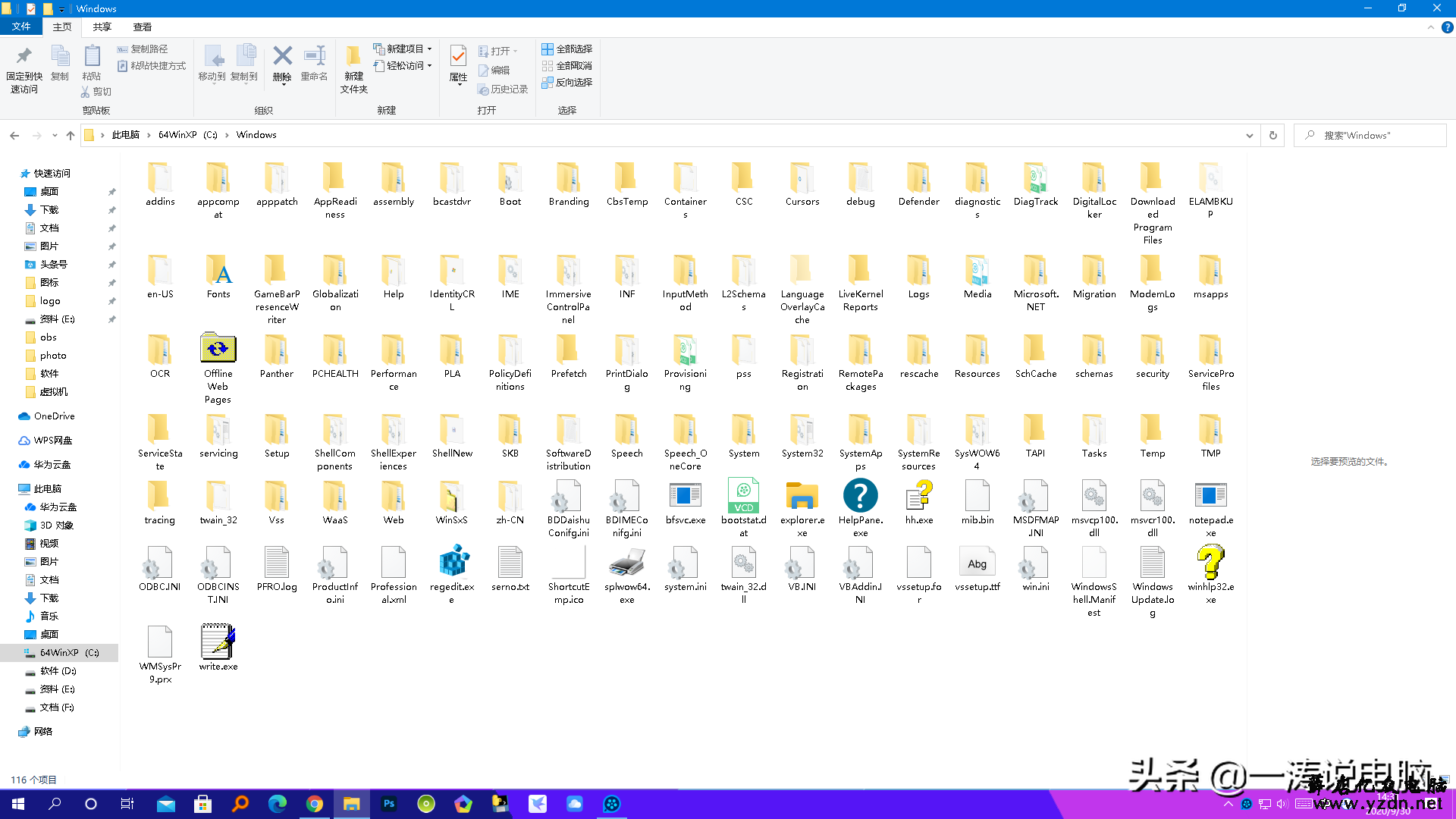This screenshot has width=1456, height=819.
Task: Expand the 打开 dropdown in ribbon
Action: pos(515,52)
